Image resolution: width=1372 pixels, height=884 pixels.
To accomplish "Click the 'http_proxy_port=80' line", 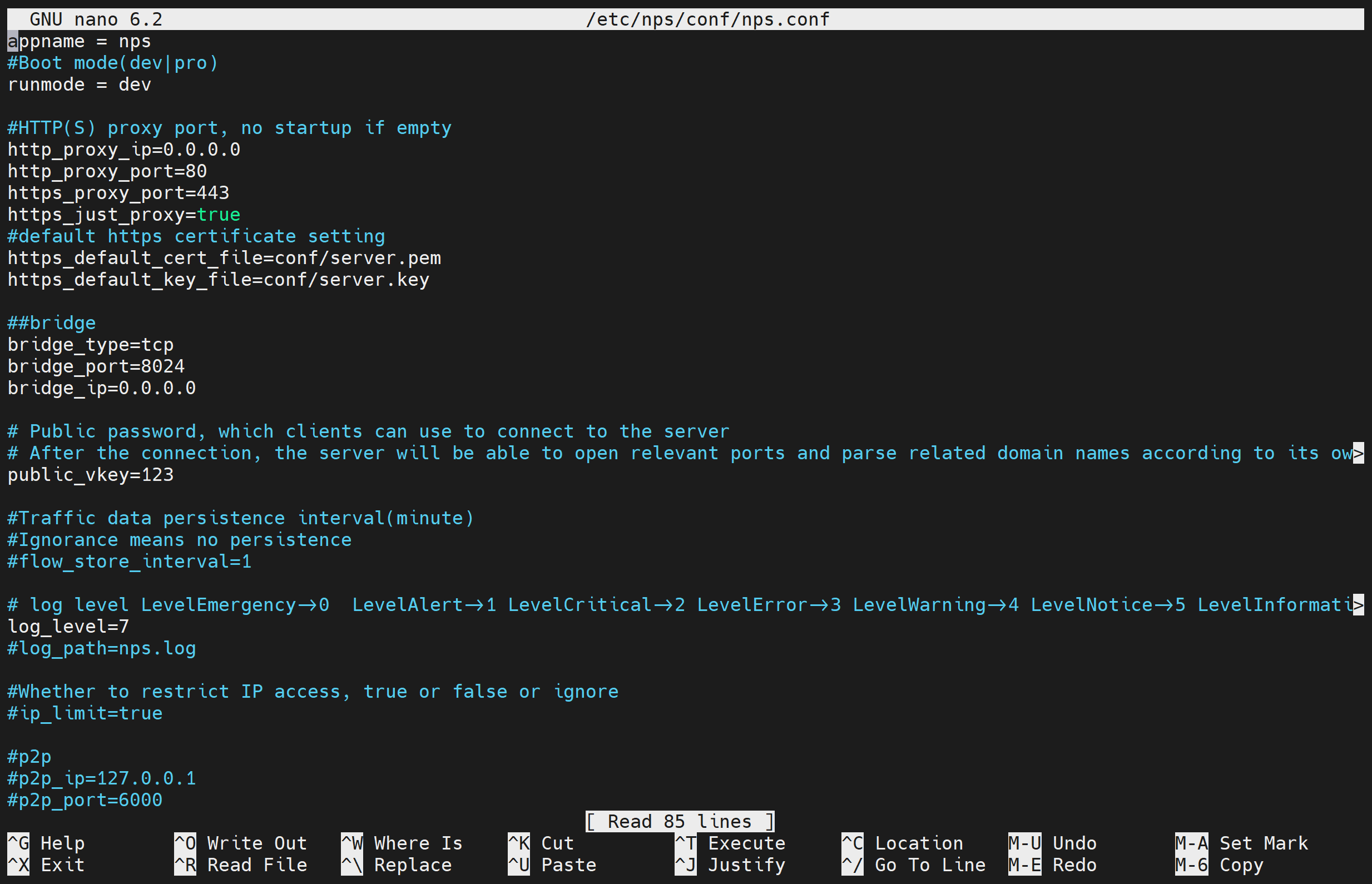I will coord(107,171).
